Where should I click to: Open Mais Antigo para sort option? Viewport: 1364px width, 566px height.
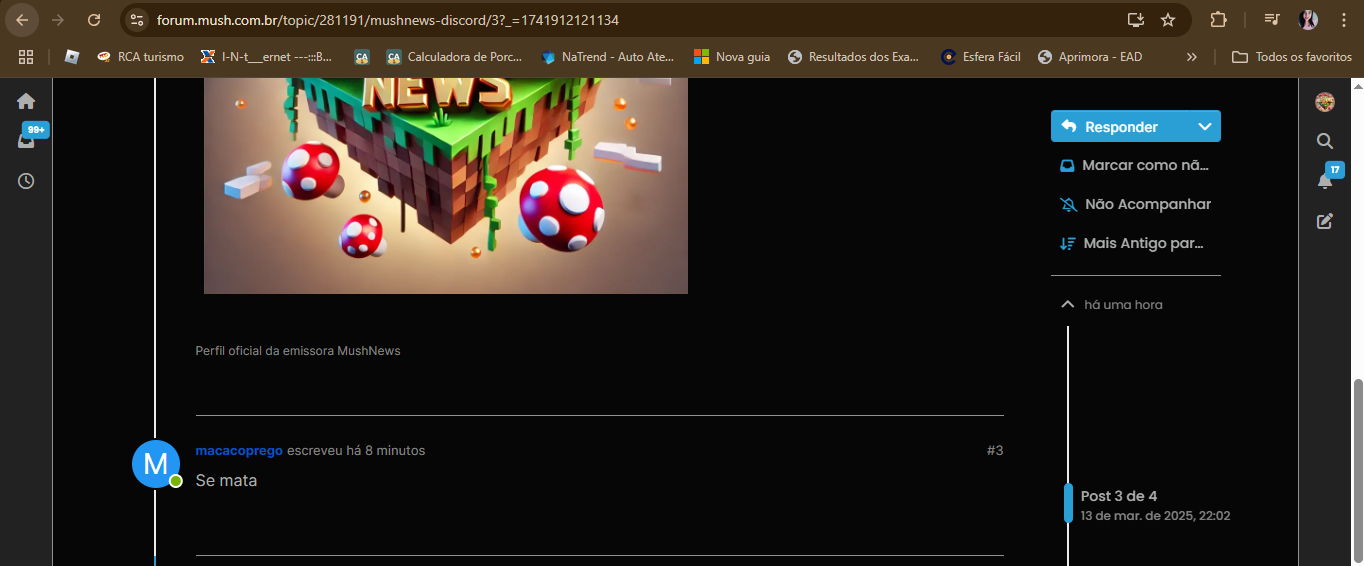pos(1131,243)
